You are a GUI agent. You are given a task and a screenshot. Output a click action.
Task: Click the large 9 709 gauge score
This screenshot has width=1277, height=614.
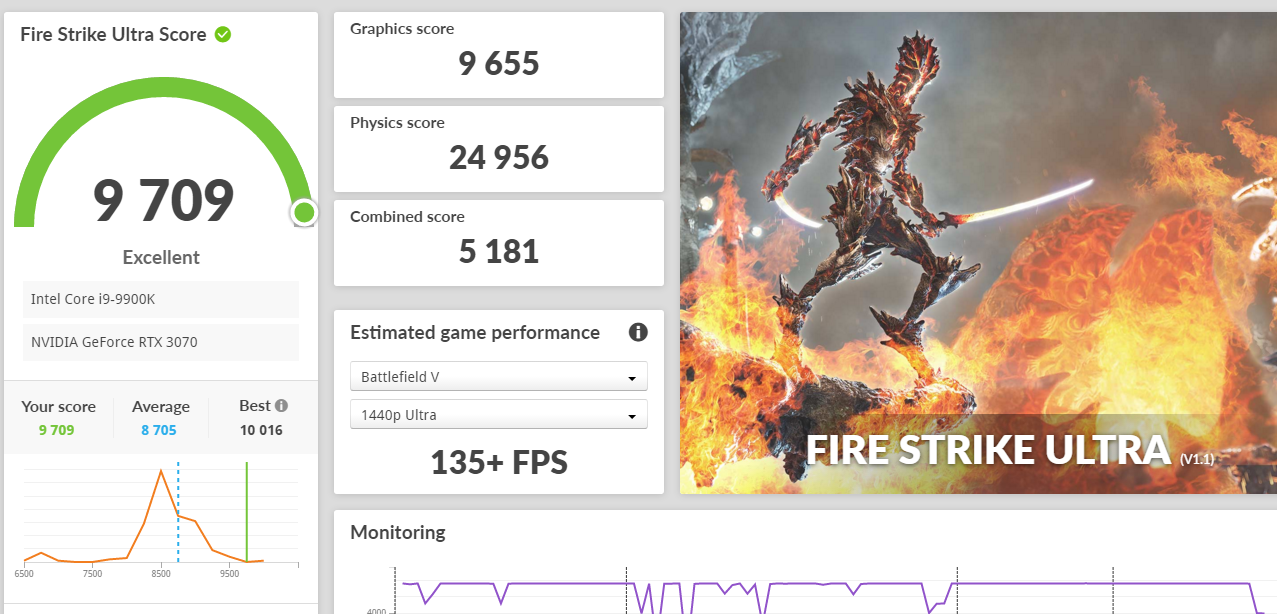click(163, 200)
